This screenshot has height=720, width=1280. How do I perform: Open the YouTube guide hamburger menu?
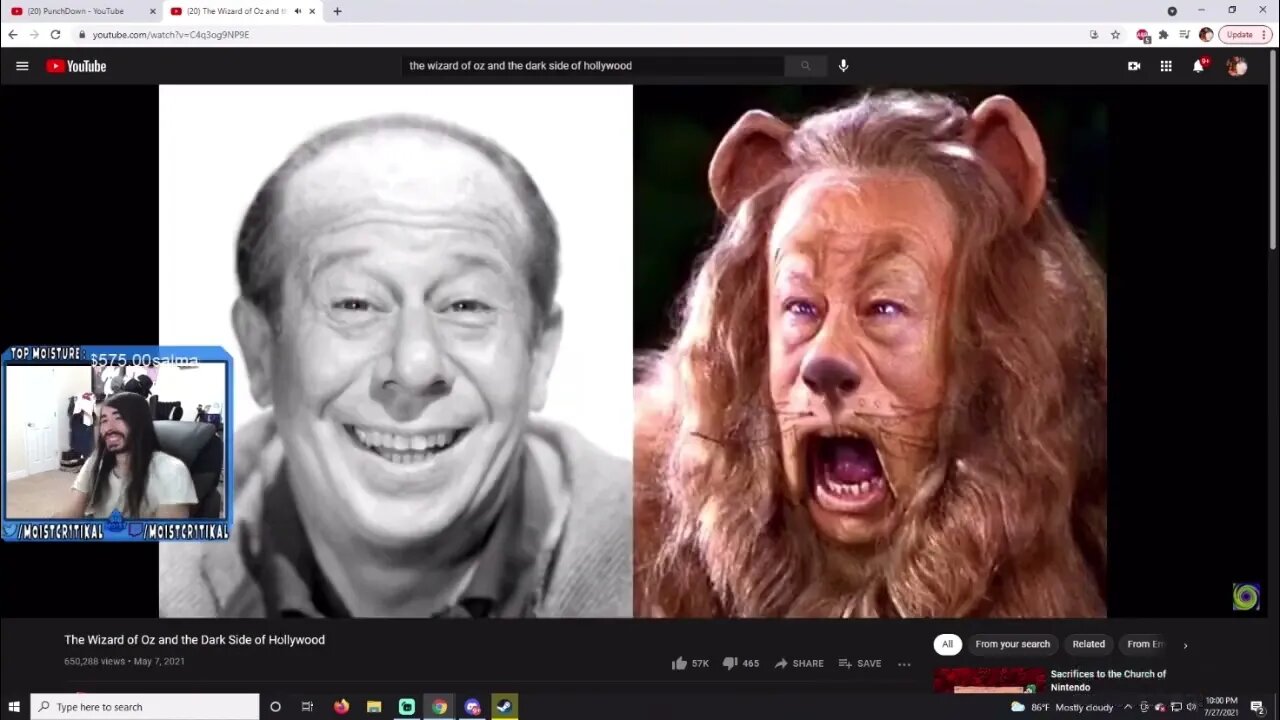22,66
